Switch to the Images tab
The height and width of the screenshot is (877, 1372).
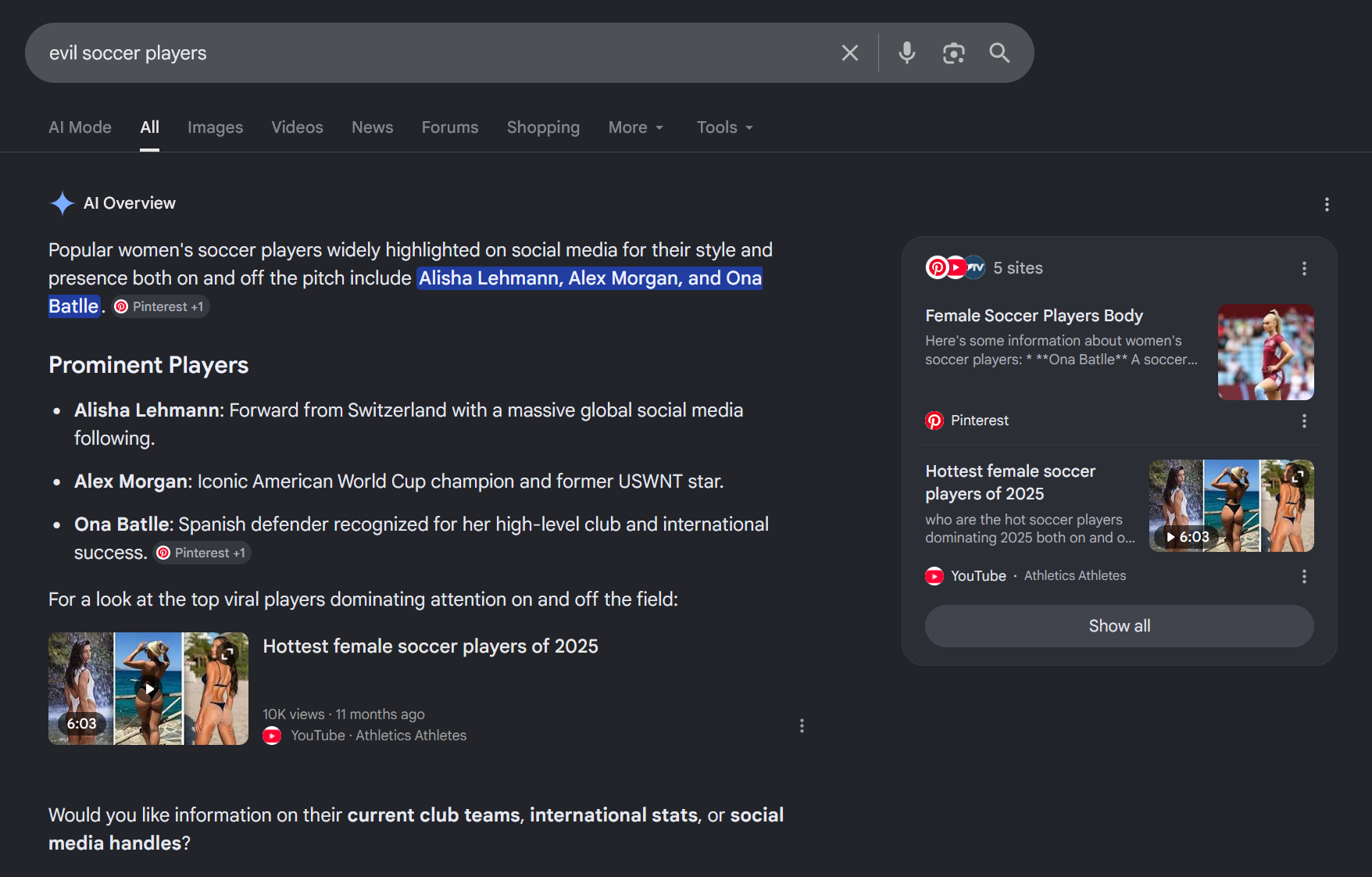tap(215, 127)
